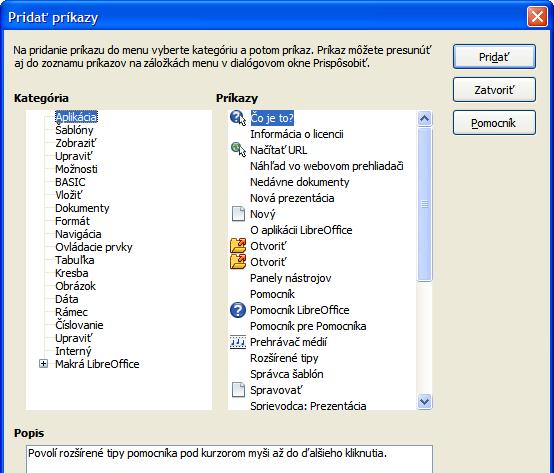Image resolution: width=554 pixels, height=473 pixels.
Task: Select the 'Načítať URL' command text
Action: [x=278, y=150]
